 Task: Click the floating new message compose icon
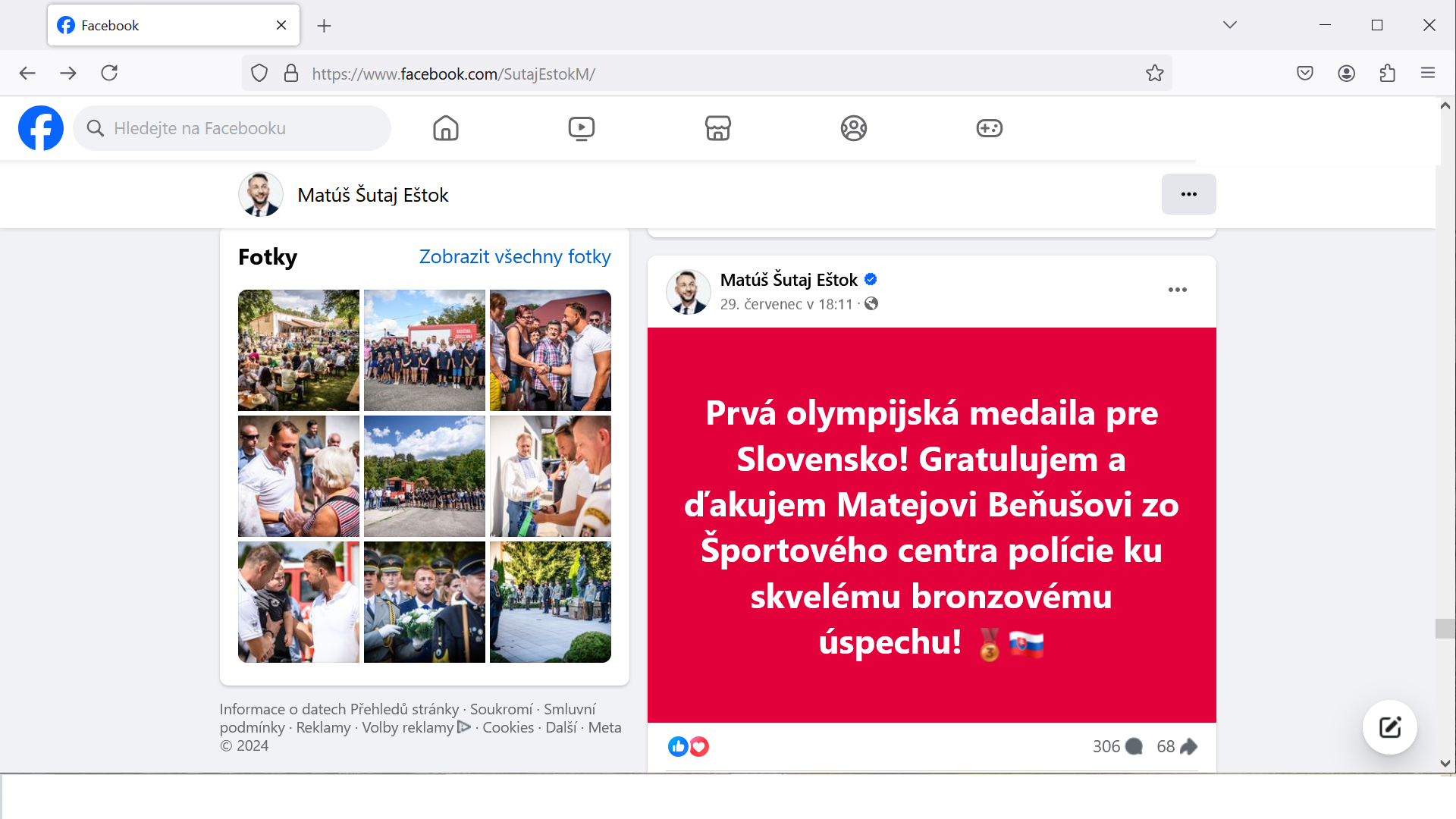point(1389,727)
